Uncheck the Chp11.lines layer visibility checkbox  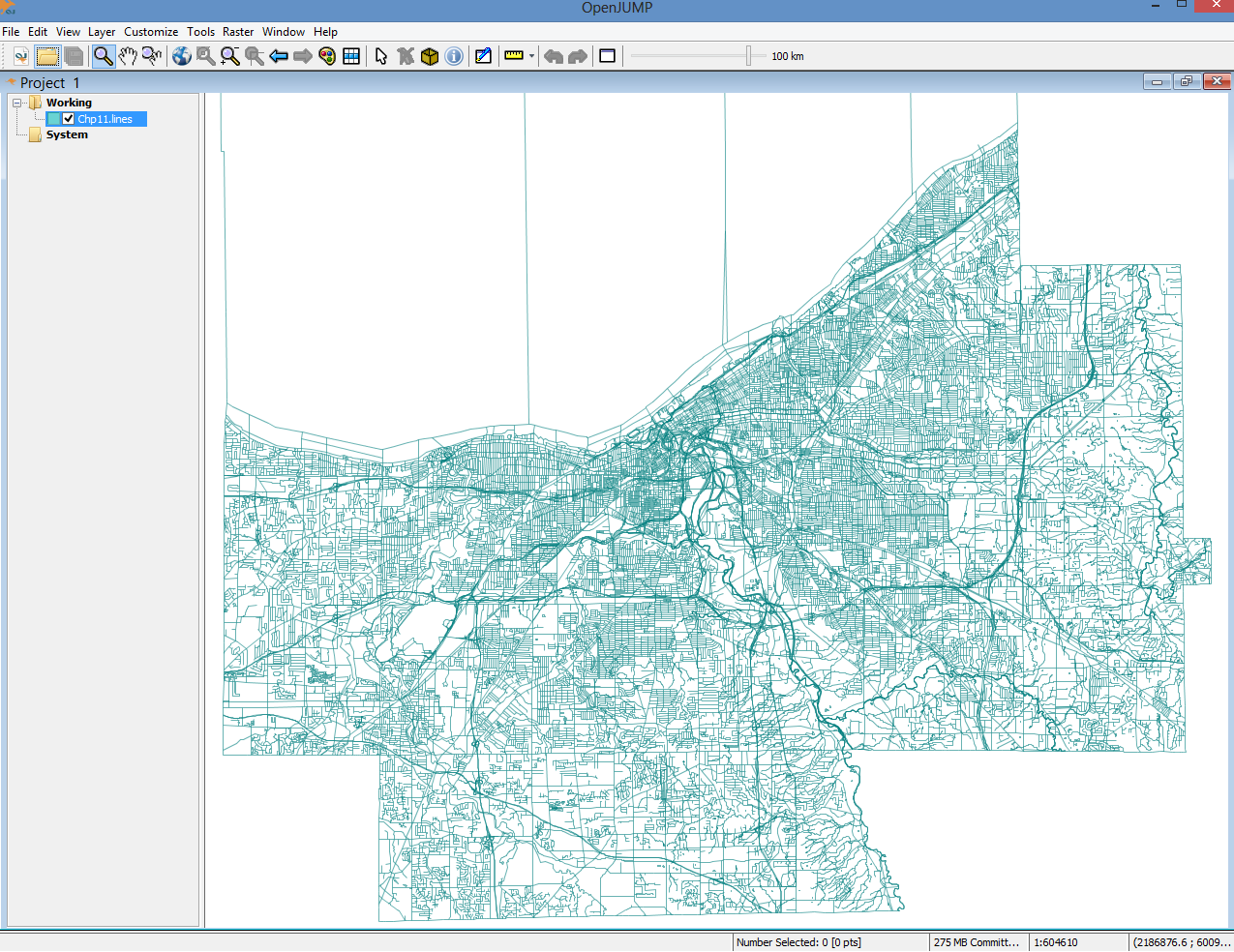[69, 119]
